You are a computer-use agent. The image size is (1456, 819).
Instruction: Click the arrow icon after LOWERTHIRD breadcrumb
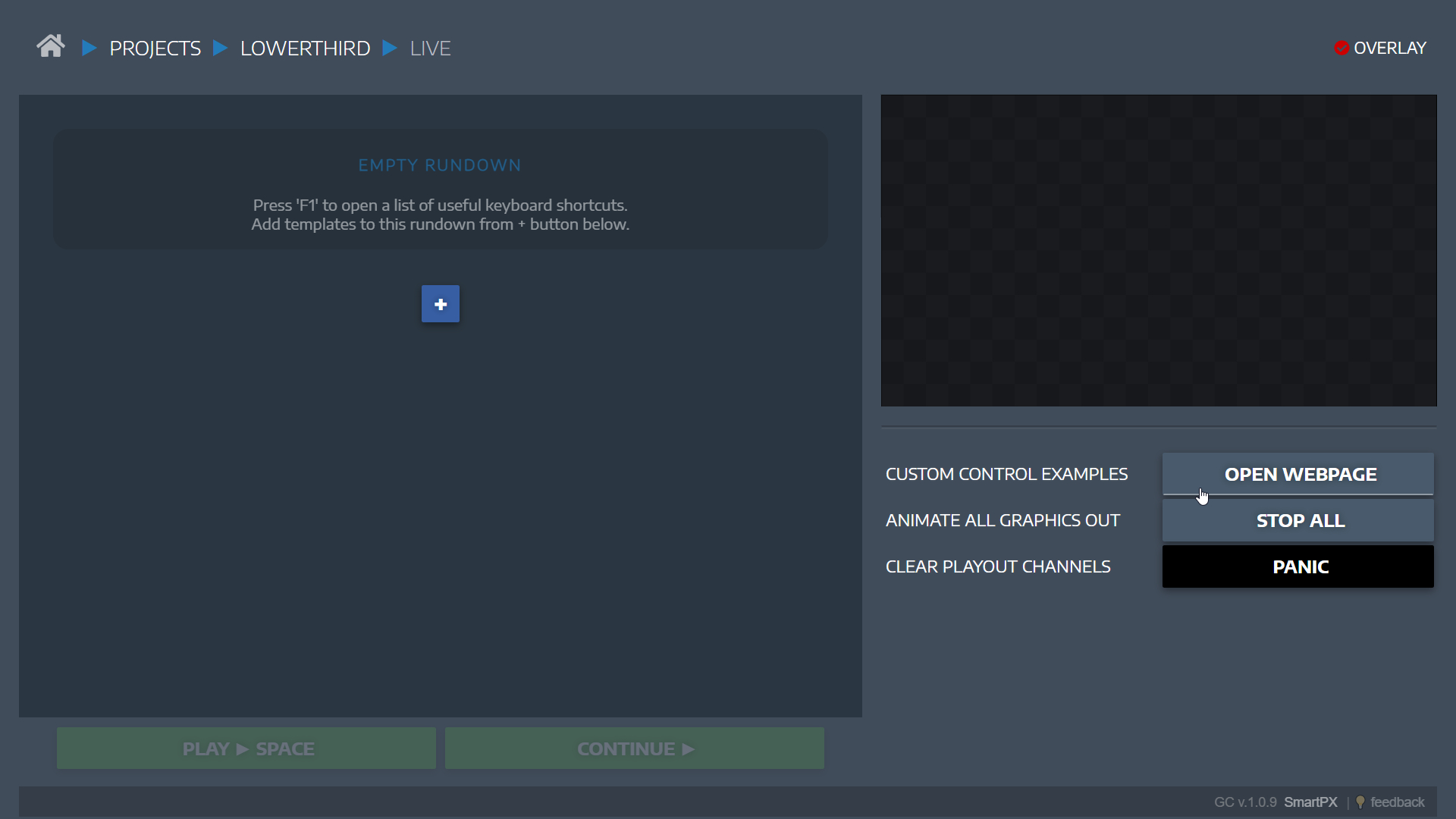pos(390,47)
